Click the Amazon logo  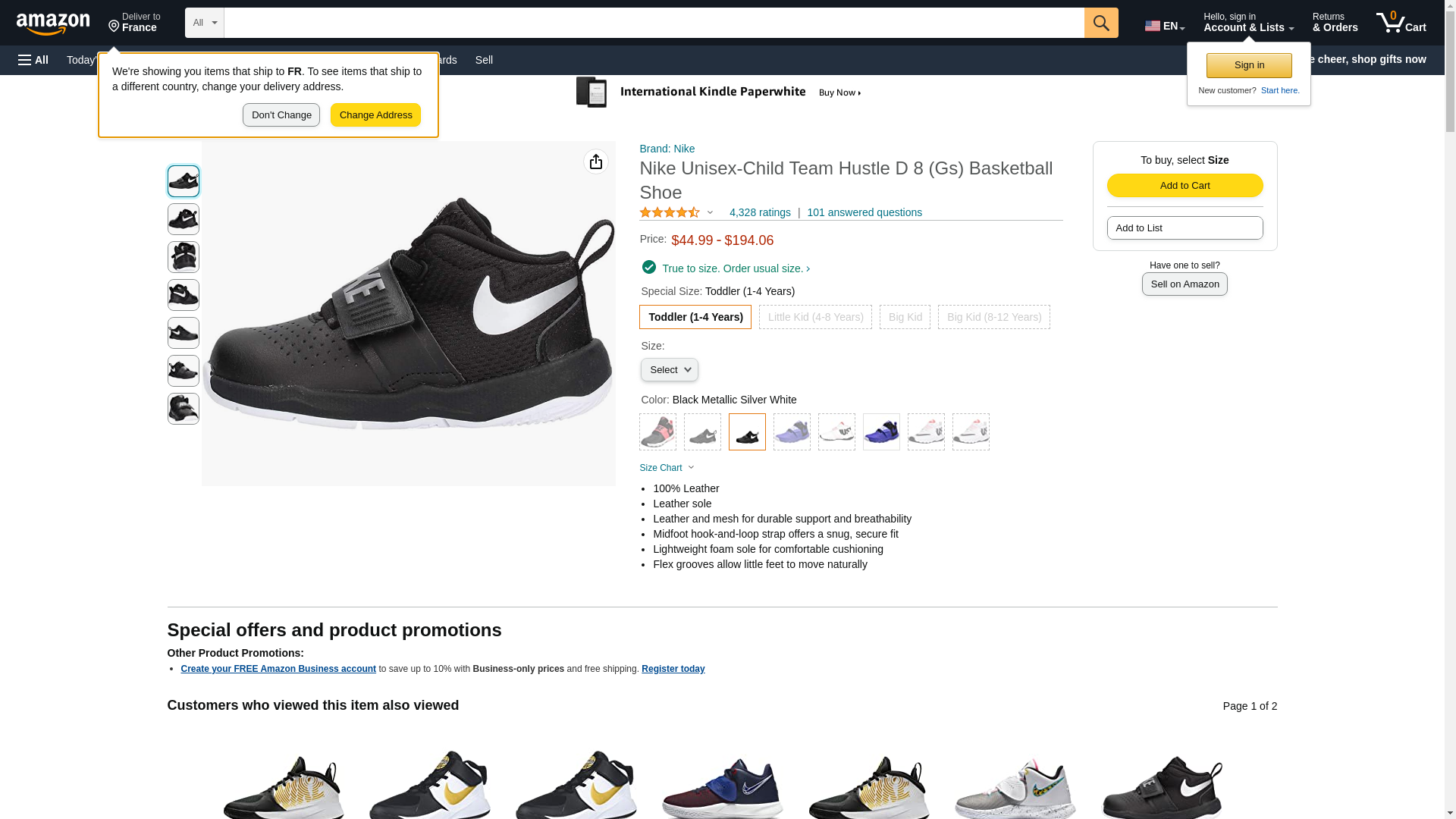(x=53, y=24)
